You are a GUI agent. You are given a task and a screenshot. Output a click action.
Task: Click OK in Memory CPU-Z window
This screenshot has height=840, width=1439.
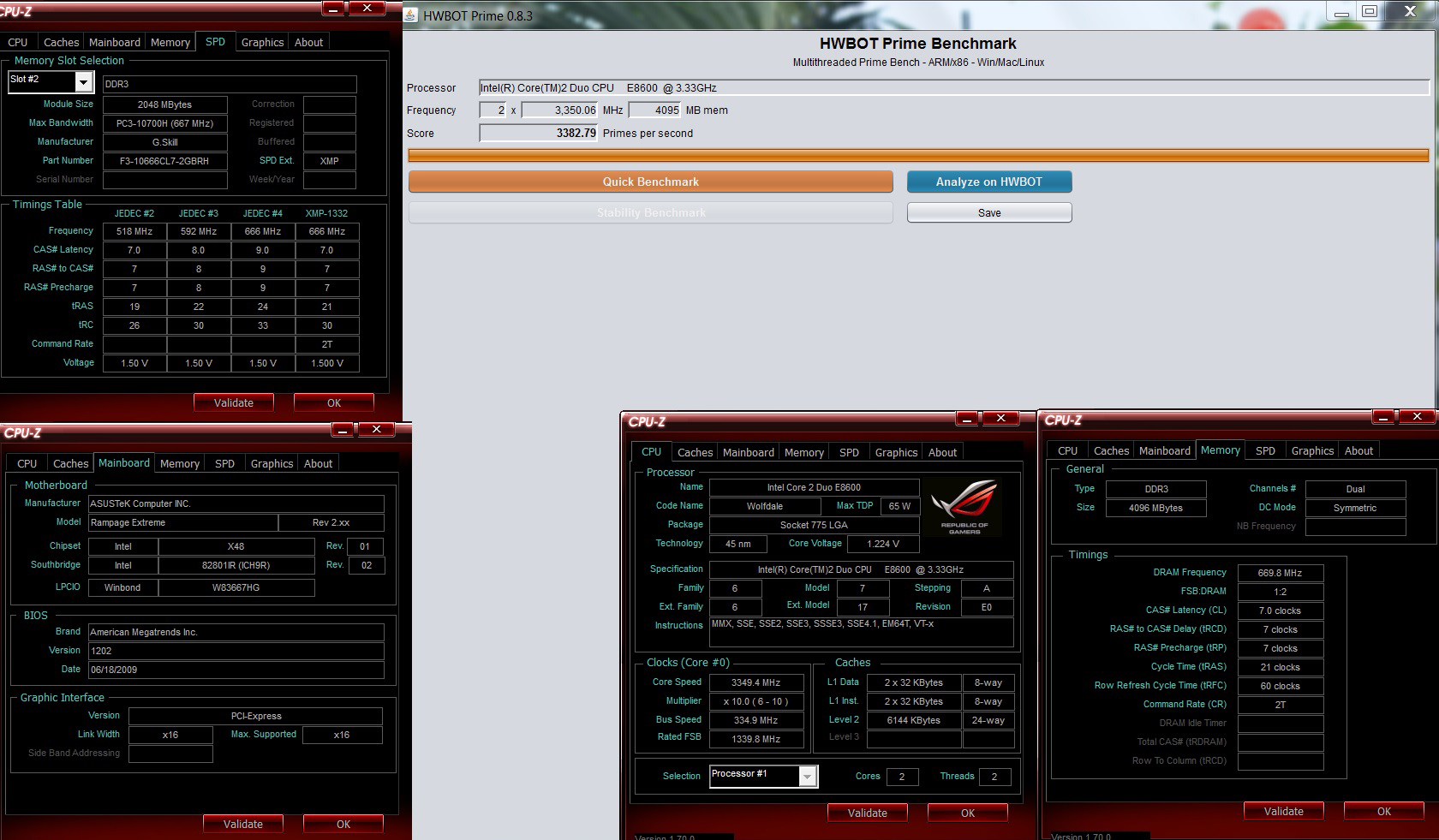coord(1384,811)
